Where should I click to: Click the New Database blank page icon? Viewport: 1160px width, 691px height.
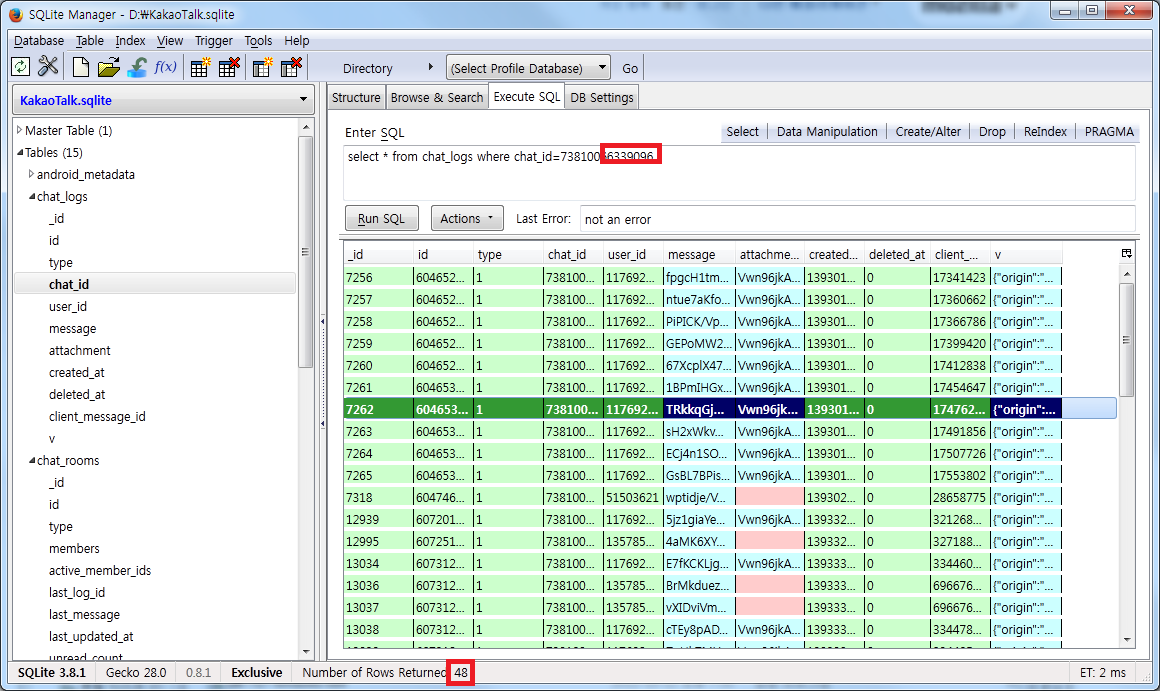[81, 67]
